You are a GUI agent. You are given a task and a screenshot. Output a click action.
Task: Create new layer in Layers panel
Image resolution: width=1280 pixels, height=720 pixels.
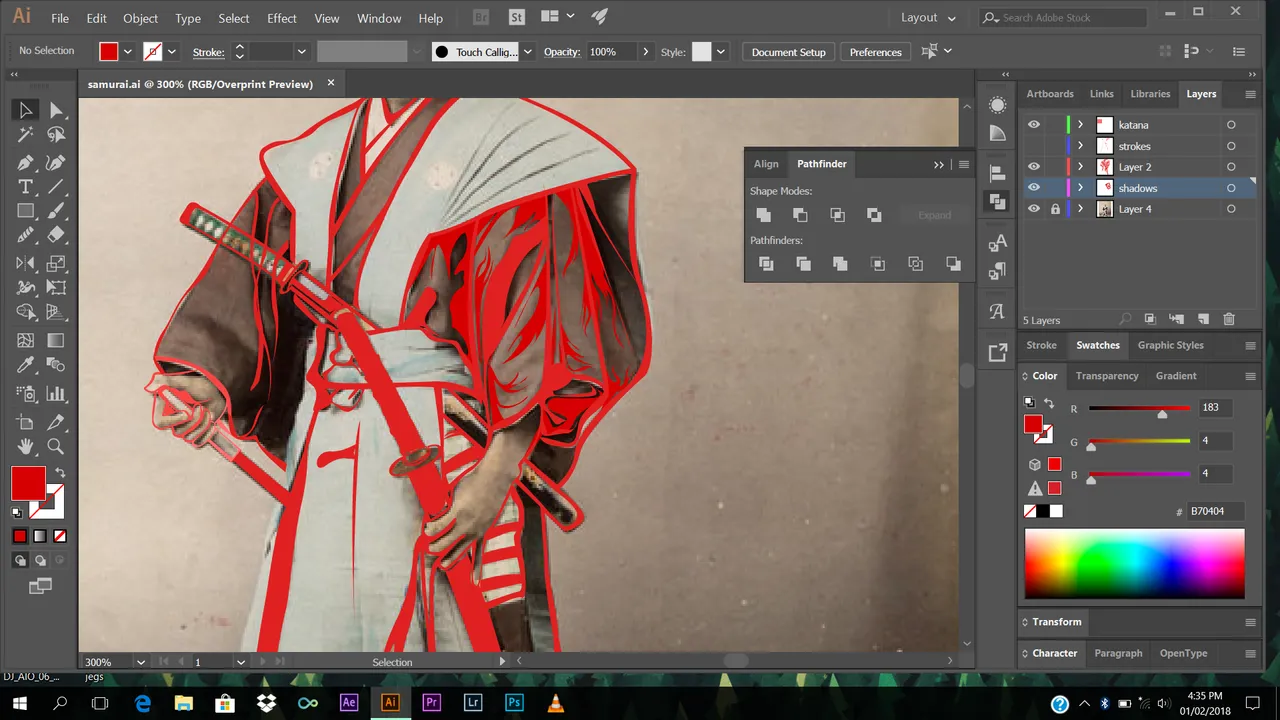point(1203,319)
